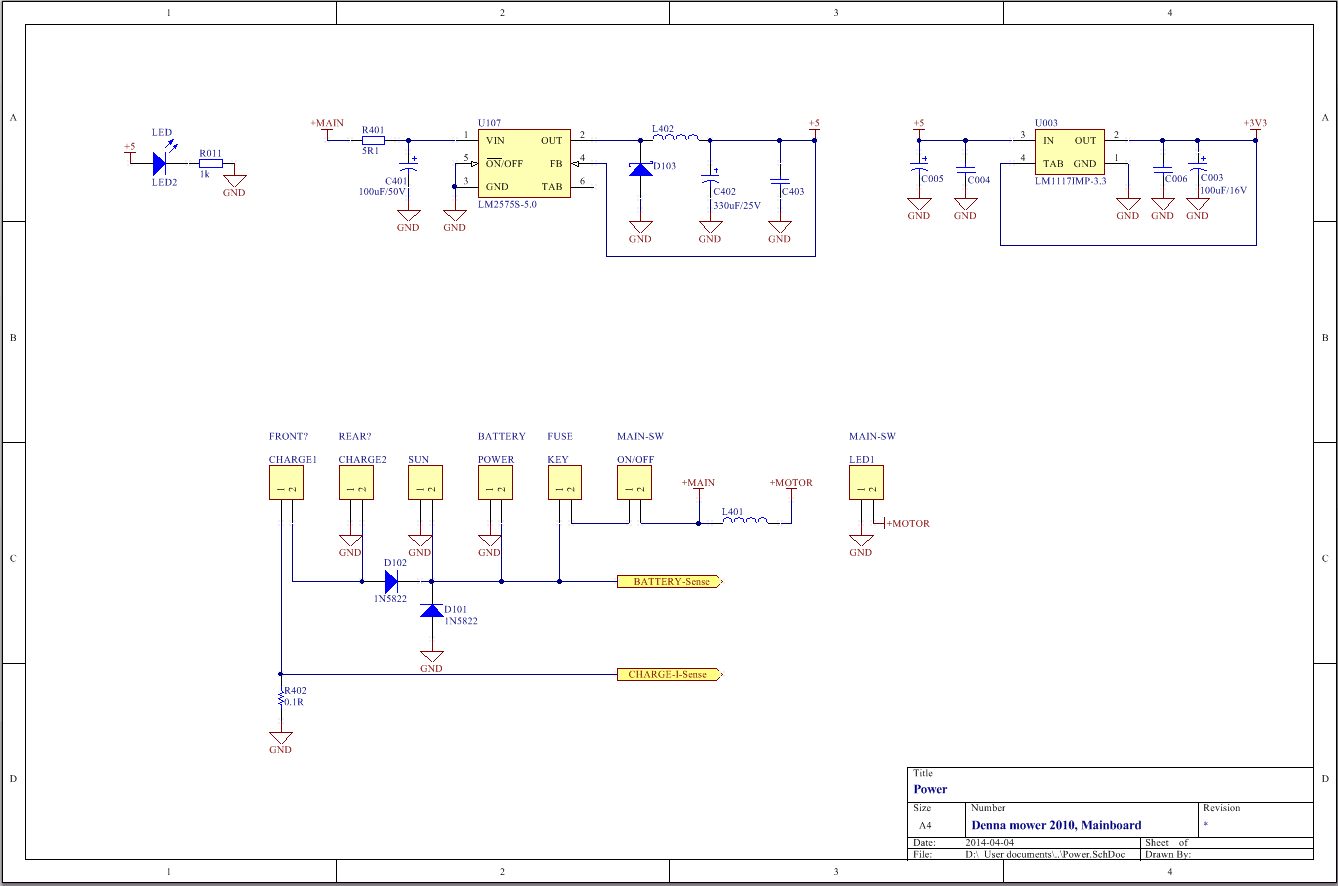Screen dimensions: 1338x886
Task: Select the R401 5R1 resistor
Action: [x=372, y=140]
